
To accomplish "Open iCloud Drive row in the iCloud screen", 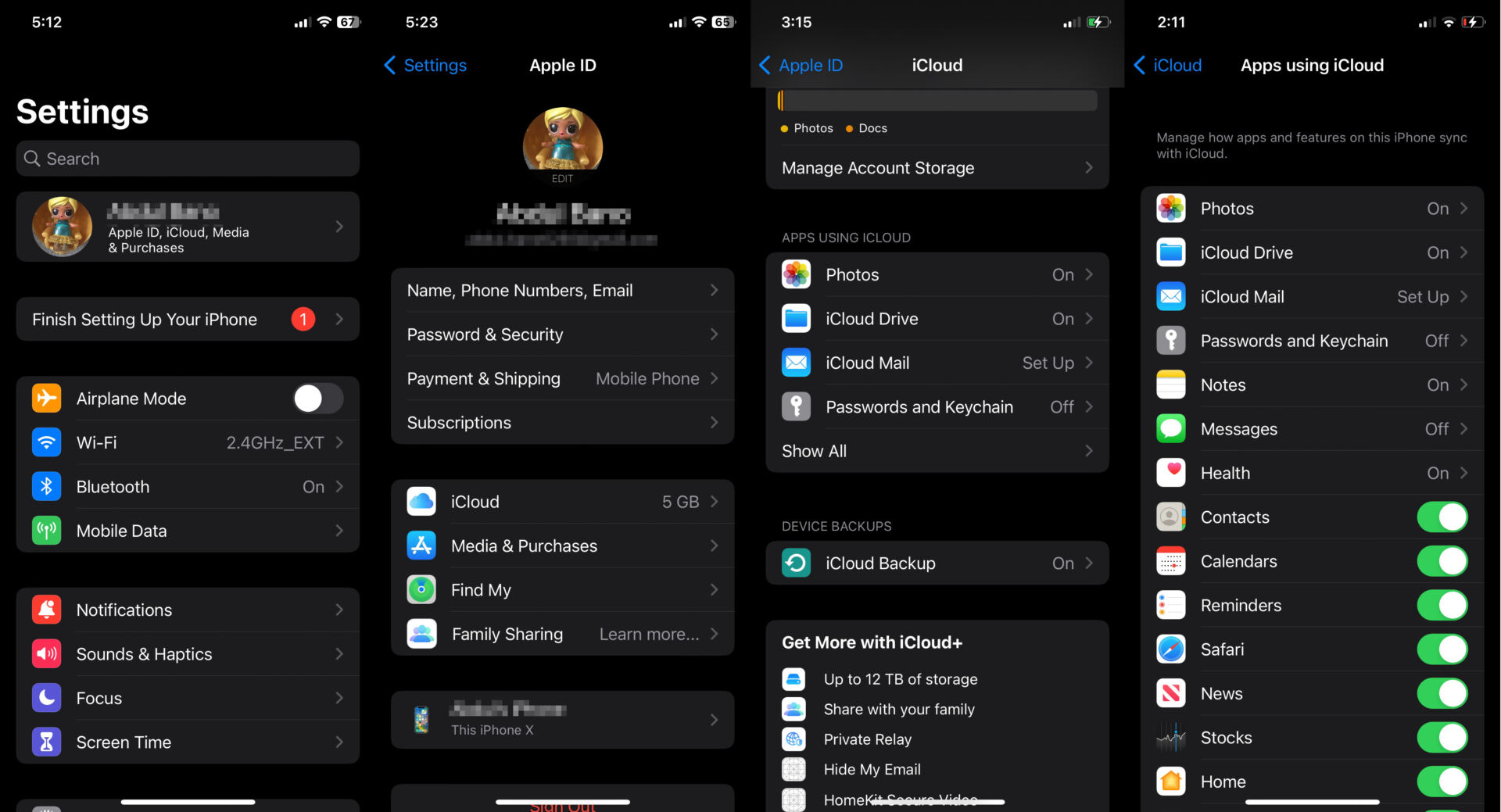I will point(937,318).
